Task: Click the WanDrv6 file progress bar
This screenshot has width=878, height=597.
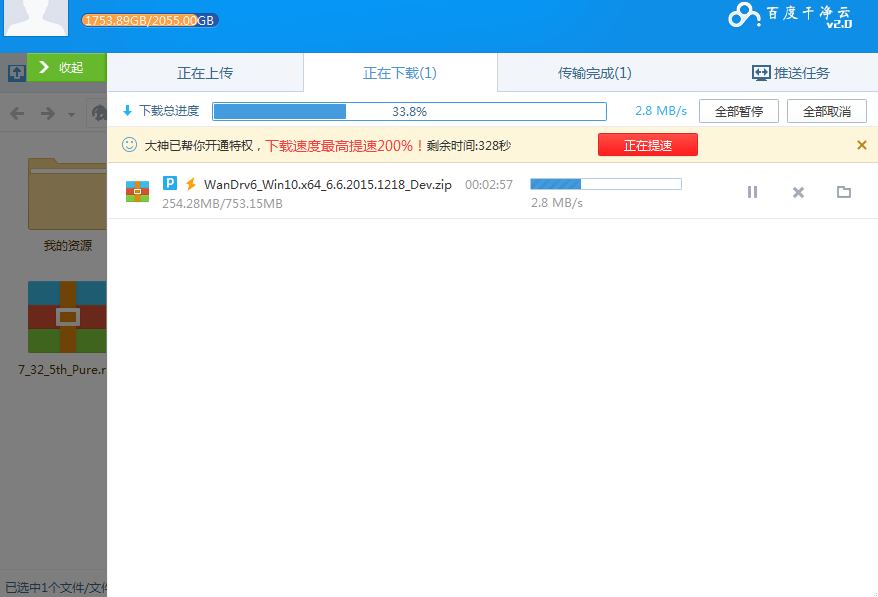Action: coord(606,184)
